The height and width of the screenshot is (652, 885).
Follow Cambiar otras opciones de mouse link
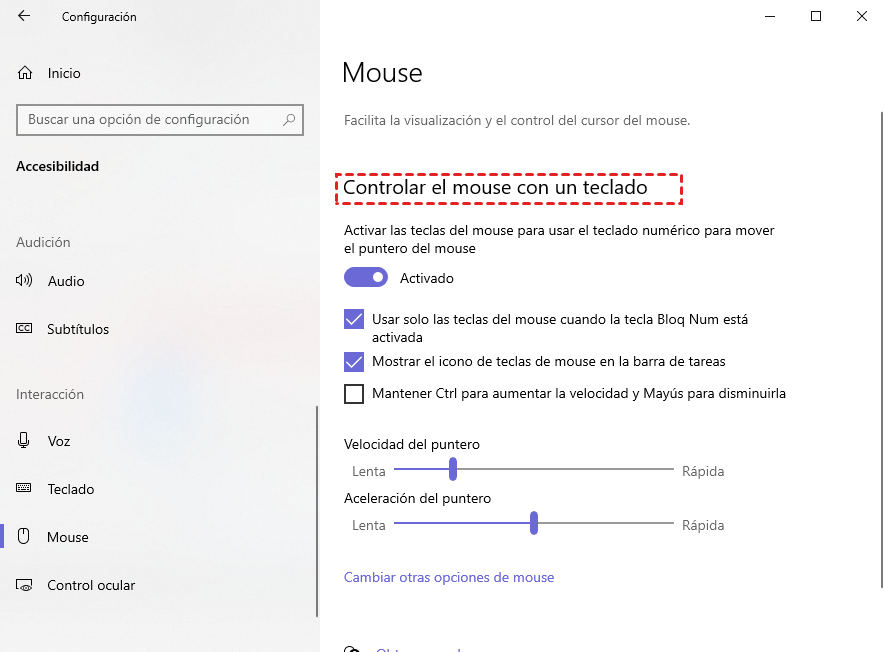(x=449, y=577)
